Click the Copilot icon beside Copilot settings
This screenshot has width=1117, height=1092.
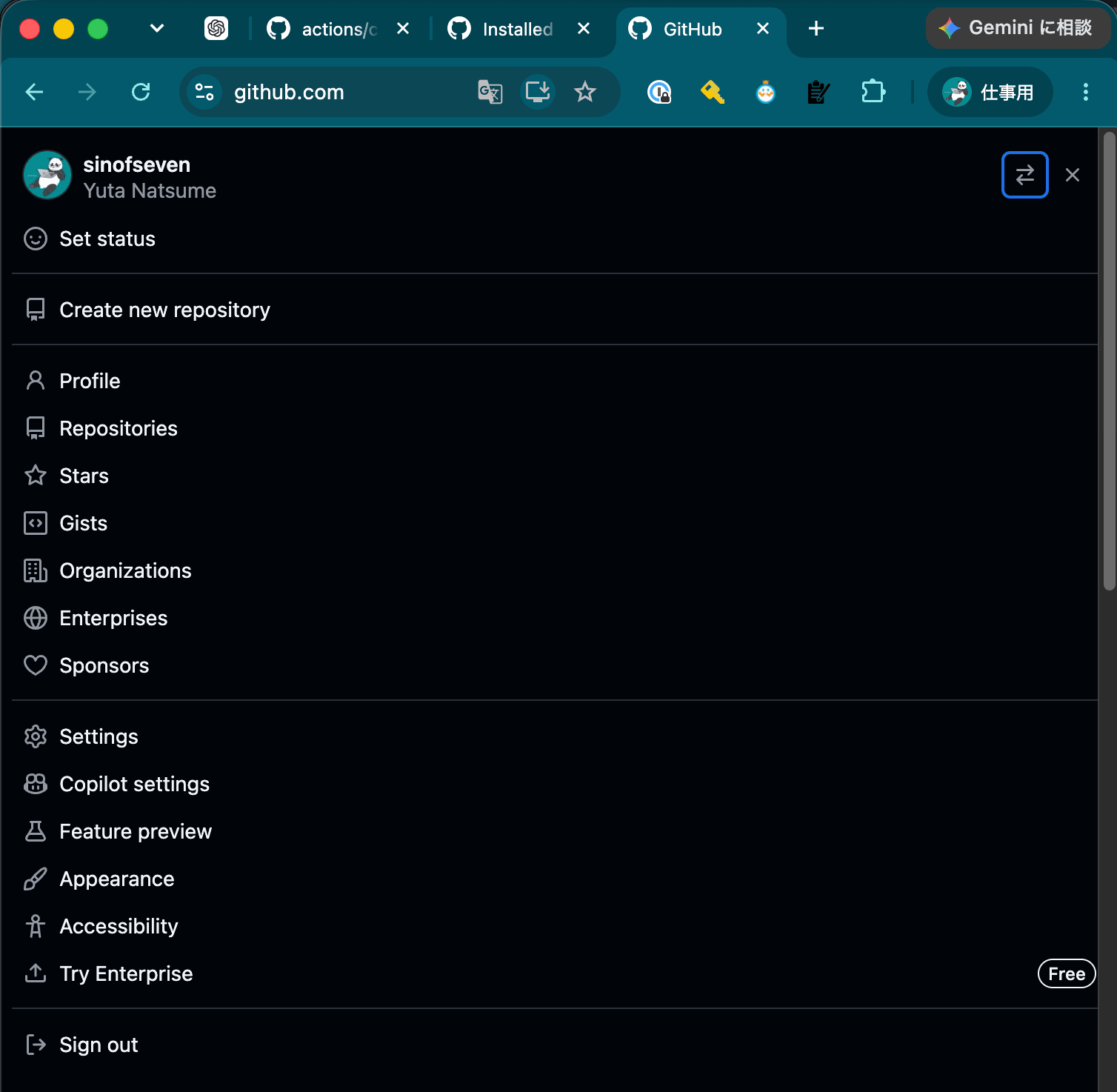pos(36,784)
